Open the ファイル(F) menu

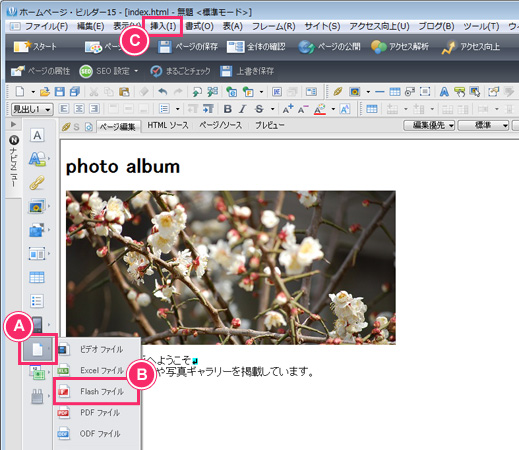46,26
